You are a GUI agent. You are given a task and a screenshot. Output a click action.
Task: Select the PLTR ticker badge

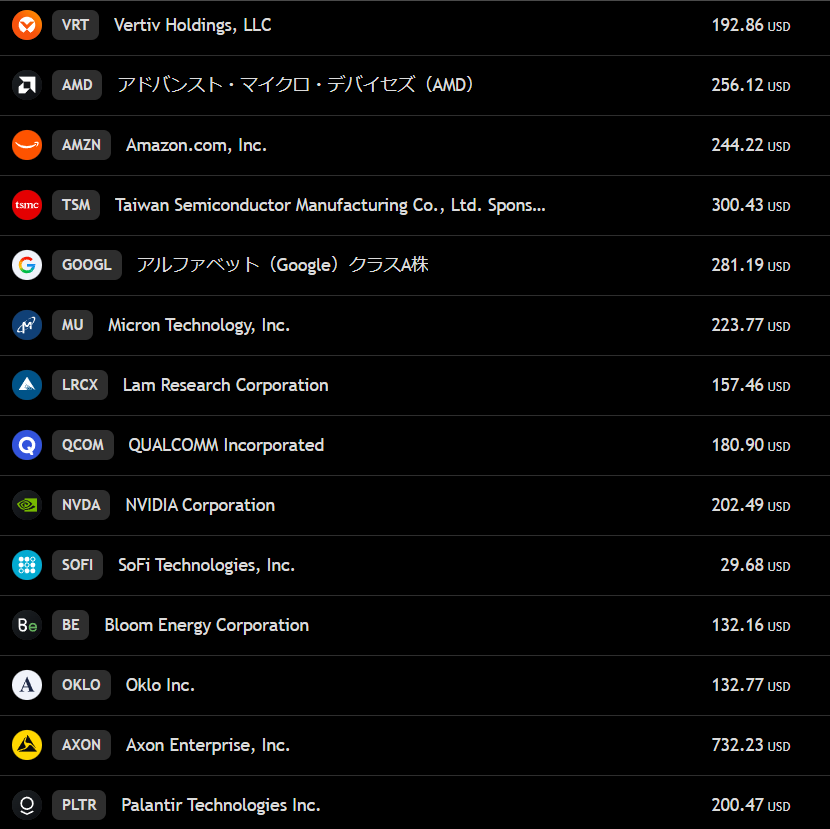79,805
